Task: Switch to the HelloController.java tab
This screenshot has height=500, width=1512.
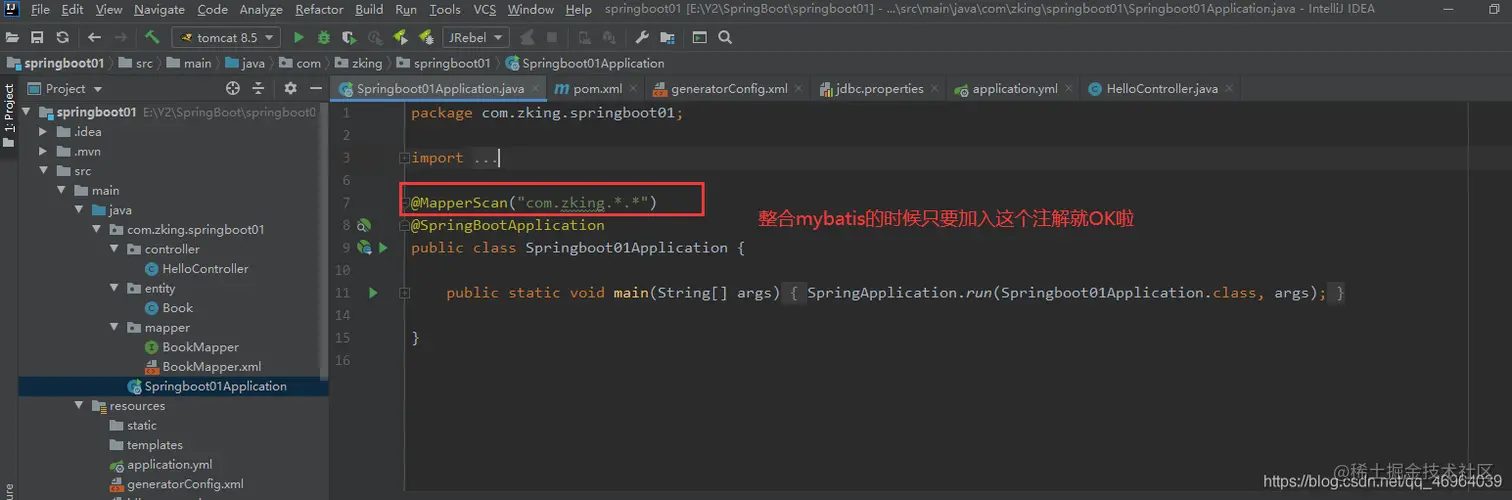Action: tap(1161, 88)
